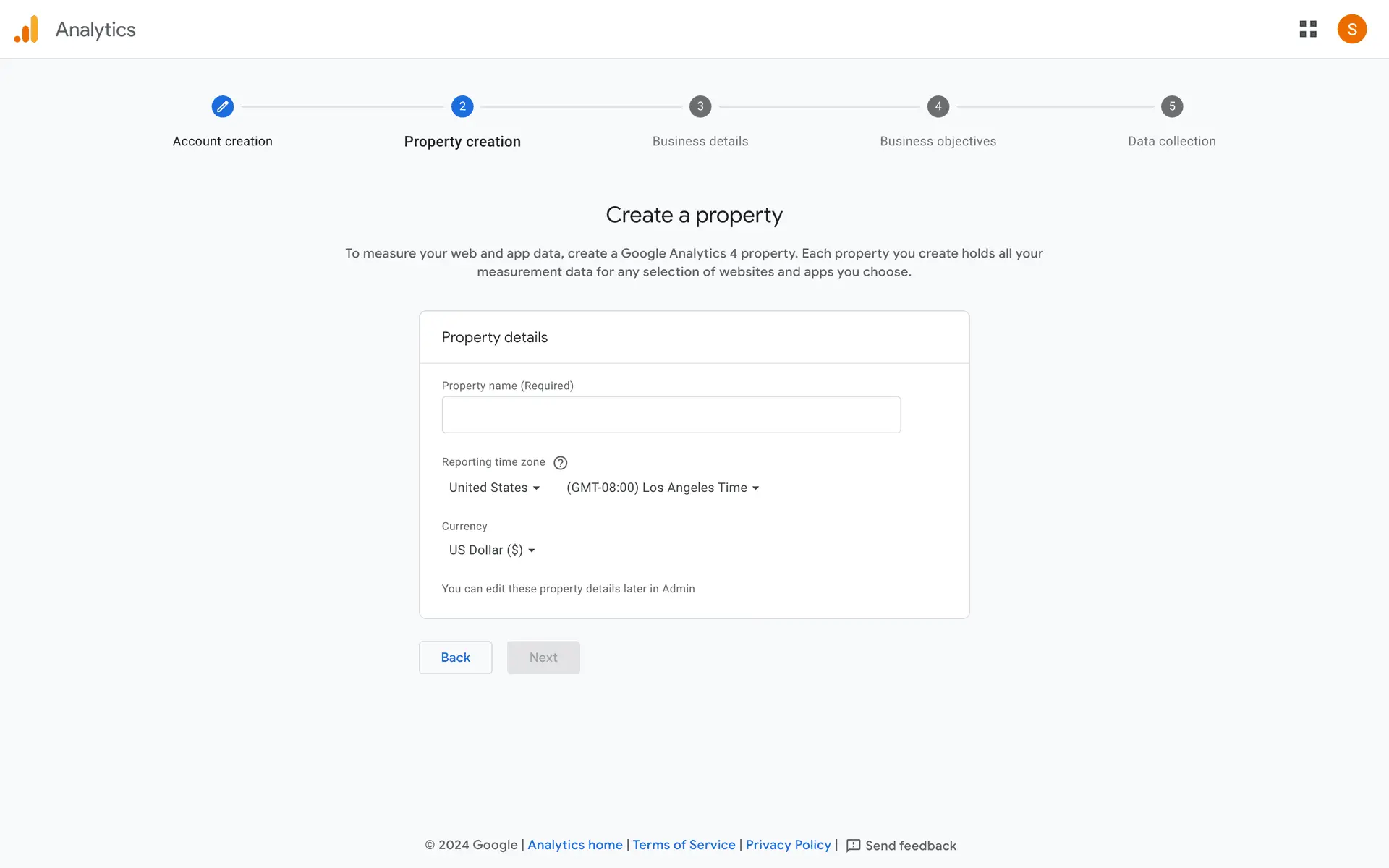Image resolution: width=1389 pixels, height=868 pixels.
Task: Select the Data collection step label
Action: [x=1171, y=142]
